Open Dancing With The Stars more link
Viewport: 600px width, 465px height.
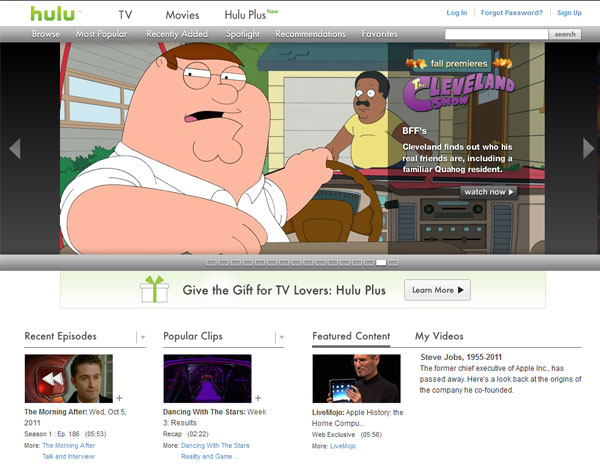pyautogui.click(x=215, y=445)
